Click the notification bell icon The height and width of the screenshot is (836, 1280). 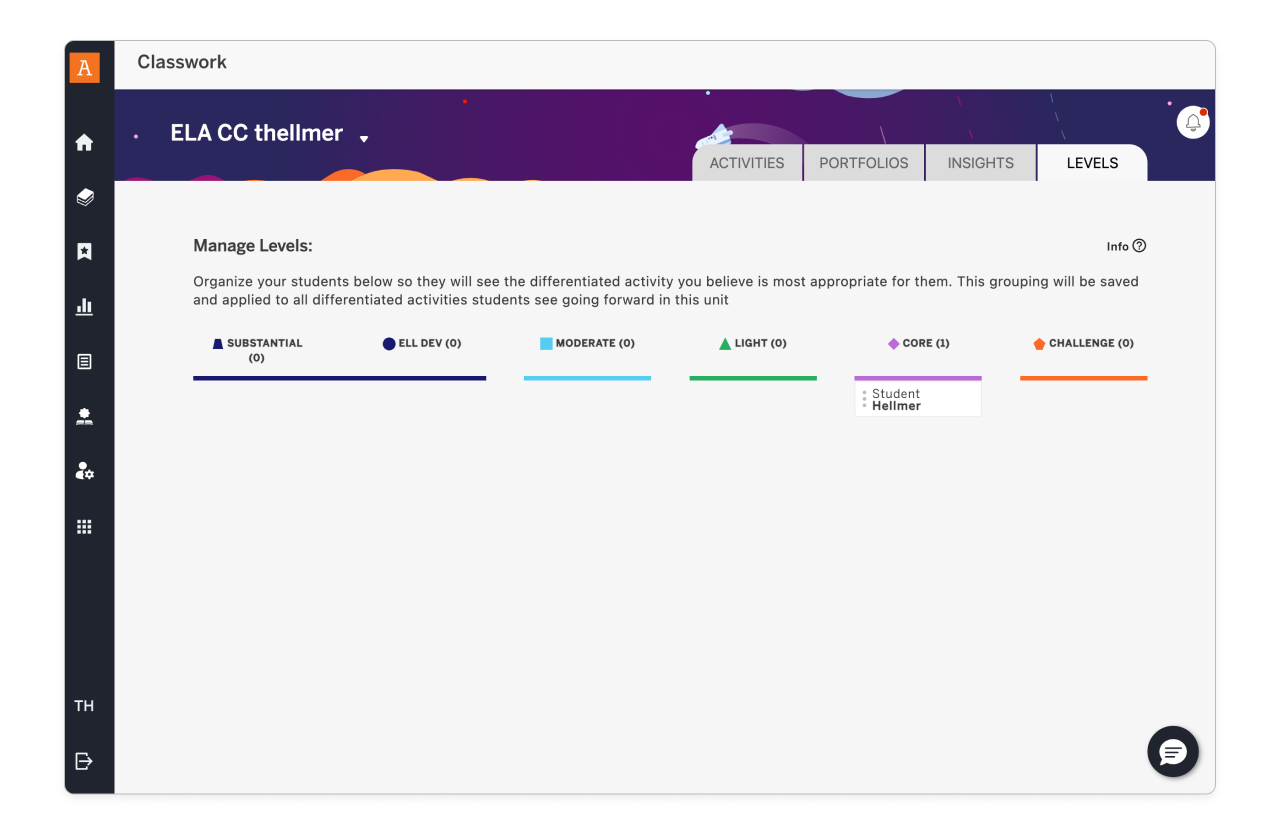1193,123
